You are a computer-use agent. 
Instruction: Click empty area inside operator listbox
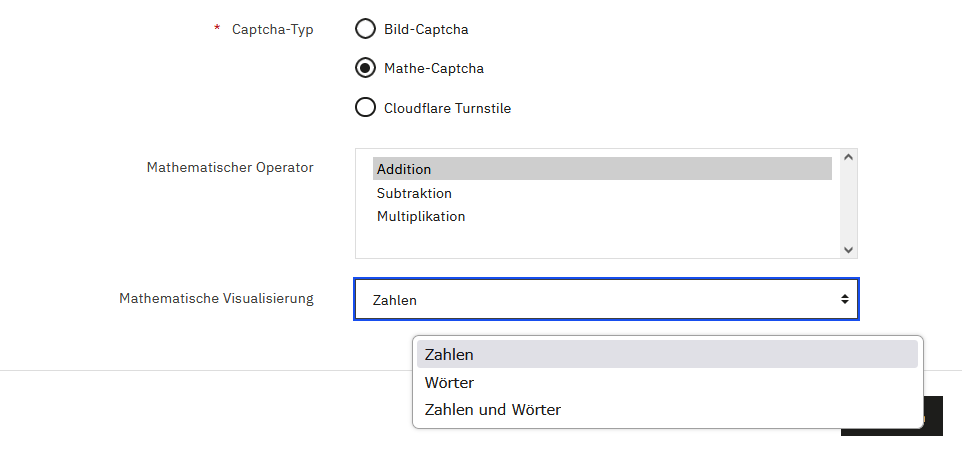click(602, 242)
